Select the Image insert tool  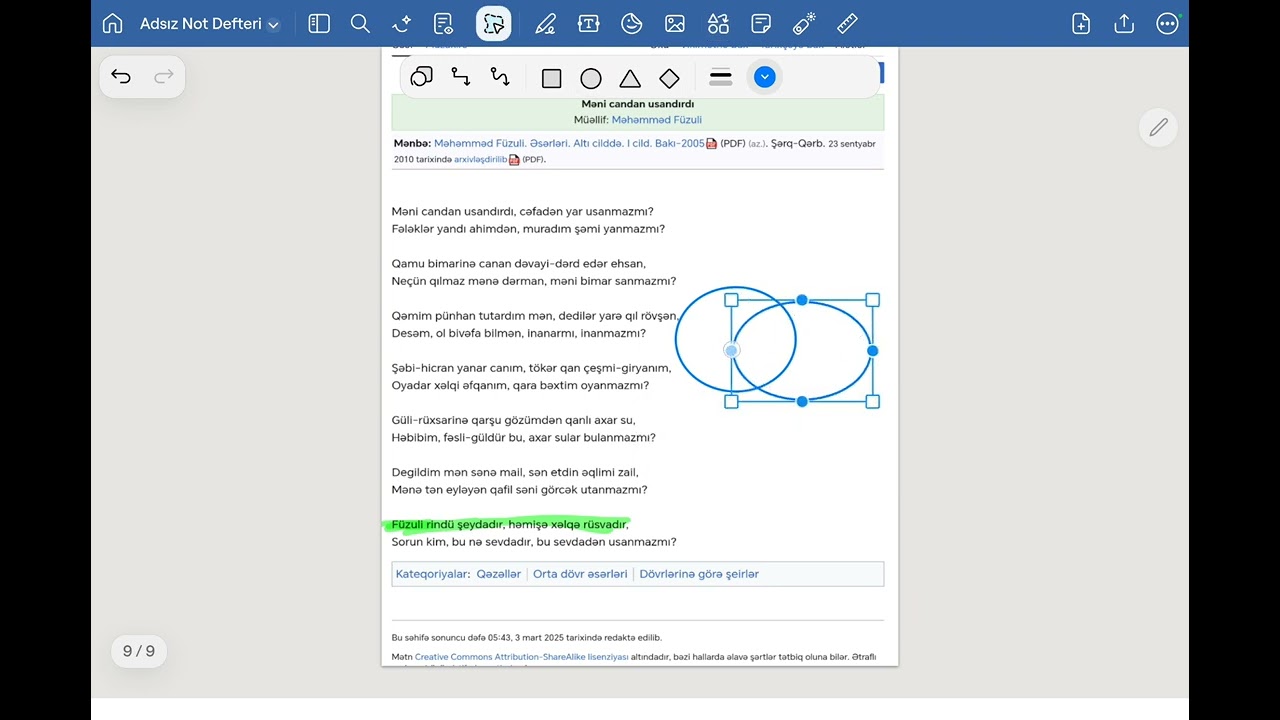[675, 24]
